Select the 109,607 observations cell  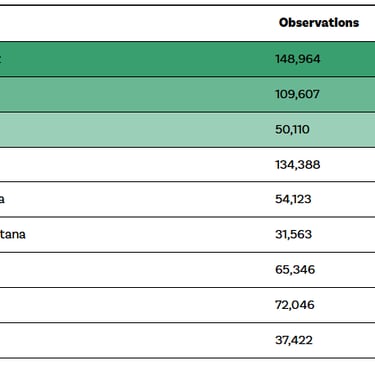coord(297,94)
